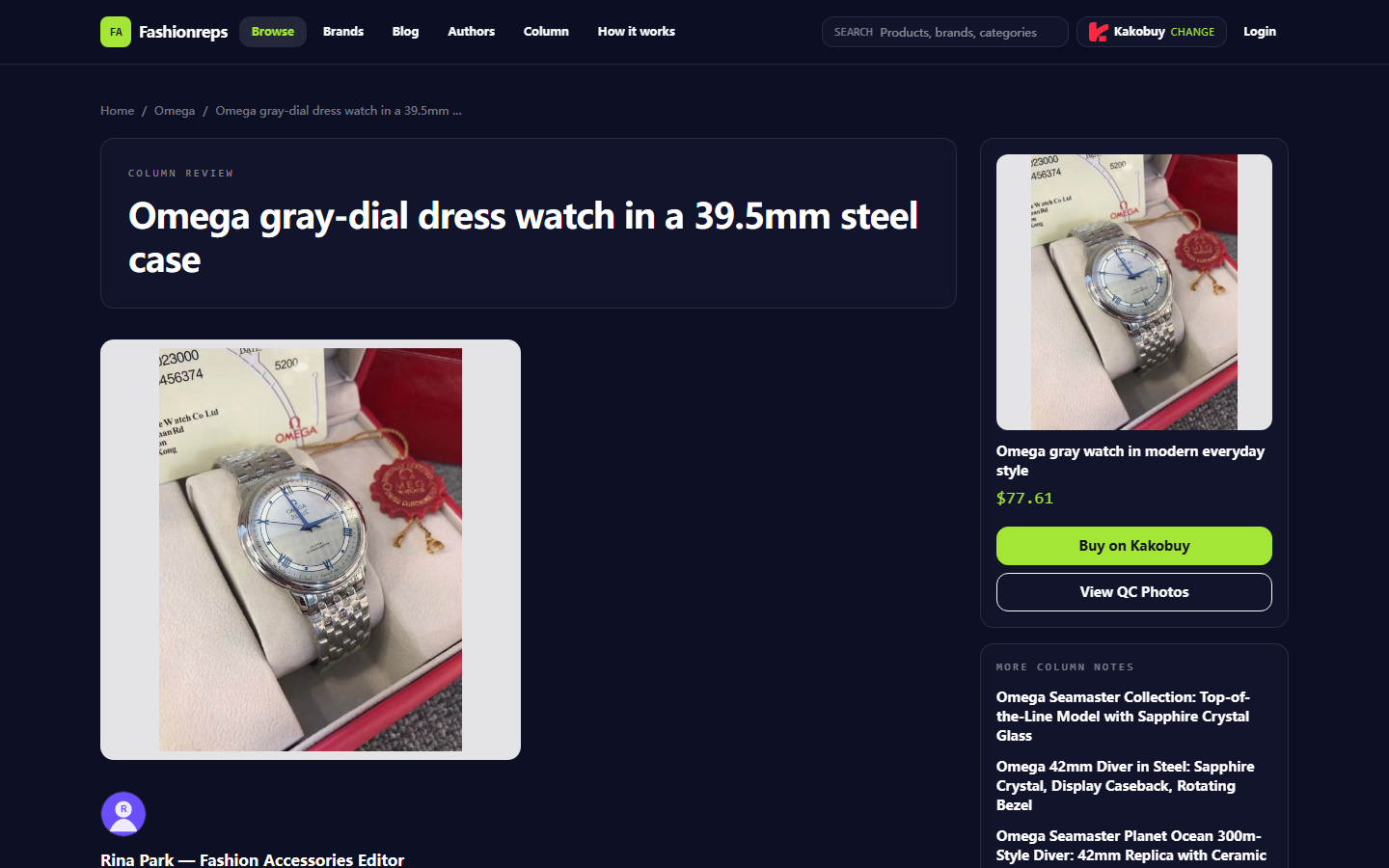Click the Kakobuy red K icon

[x=1098, y=32]
